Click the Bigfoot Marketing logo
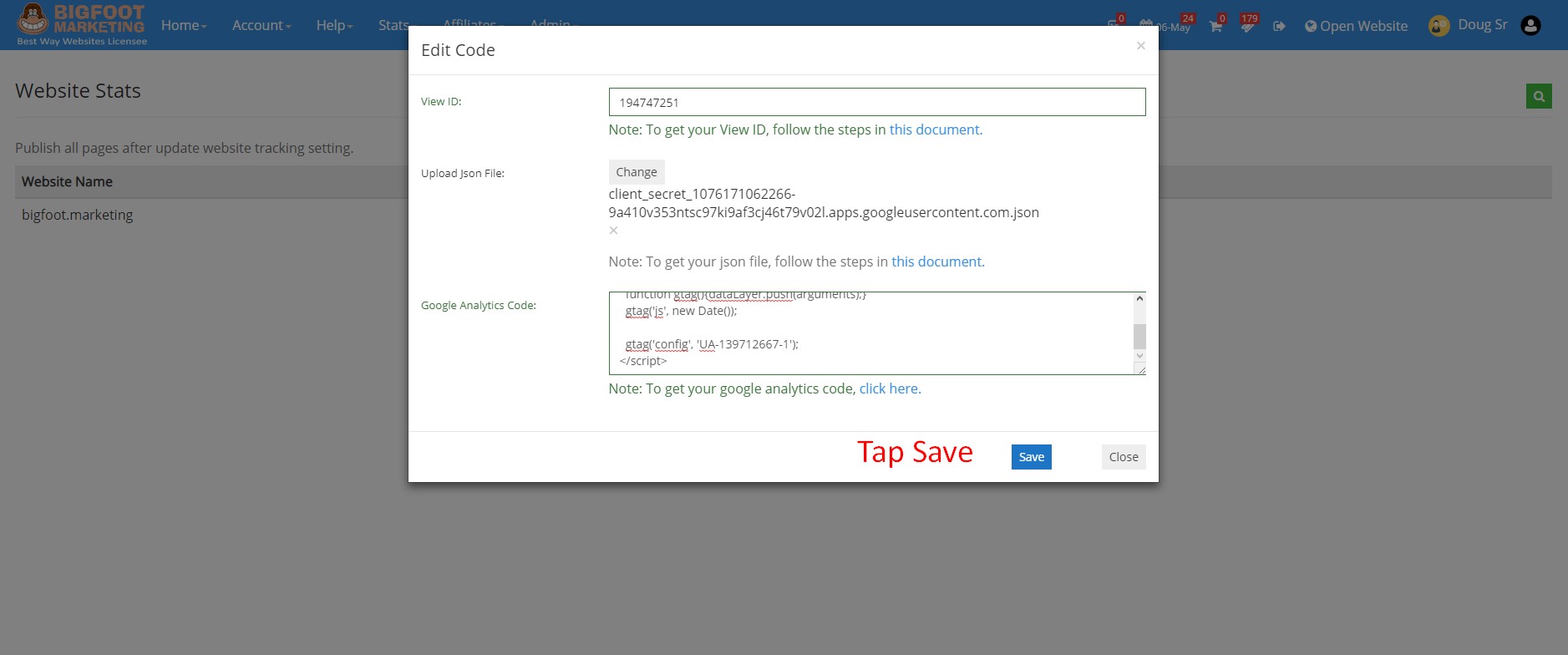 (x=82, y=24)
